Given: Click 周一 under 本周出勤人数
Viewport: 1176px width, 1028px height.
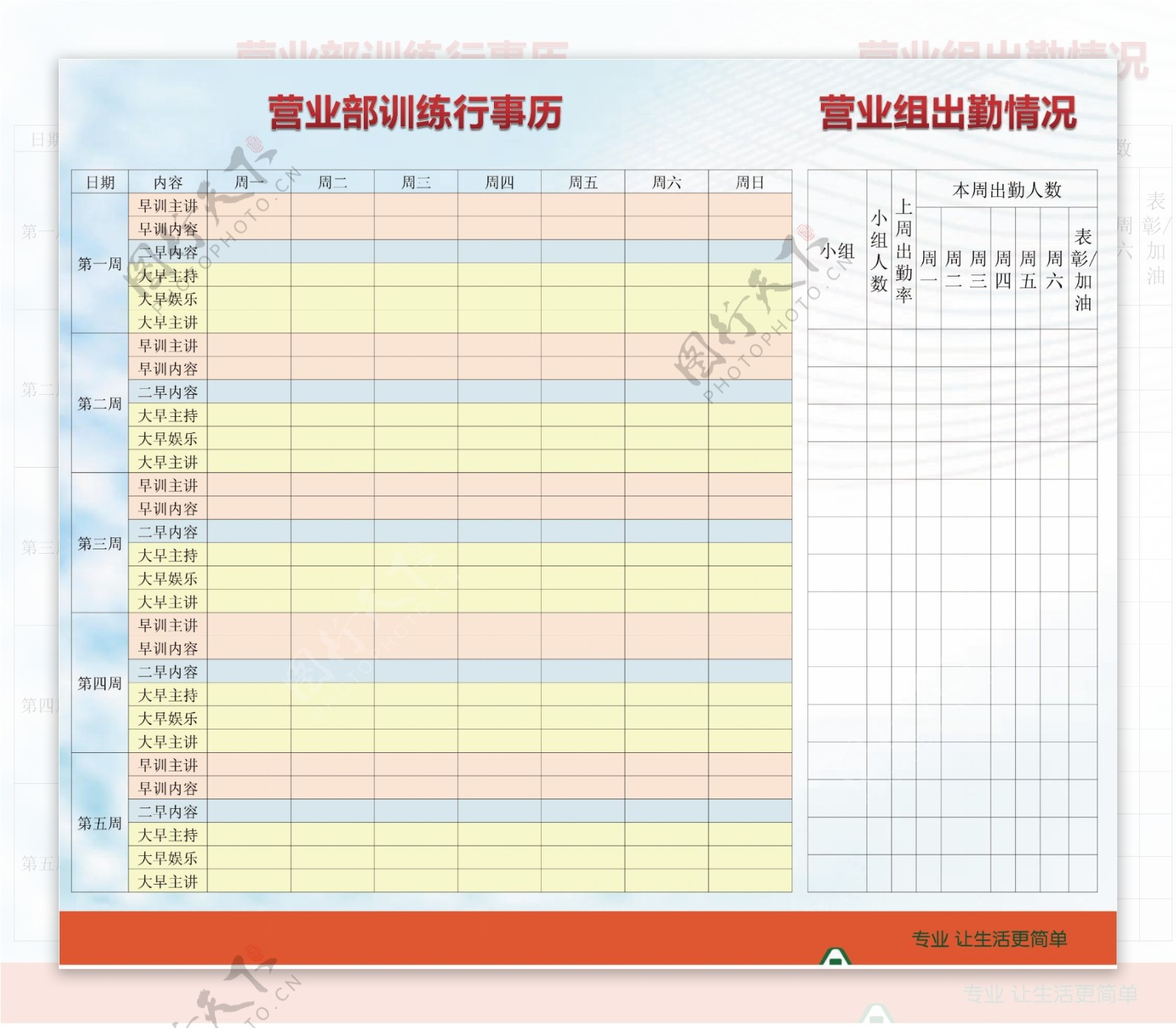Looking at the screenshot, I should (x=928, y=268).
